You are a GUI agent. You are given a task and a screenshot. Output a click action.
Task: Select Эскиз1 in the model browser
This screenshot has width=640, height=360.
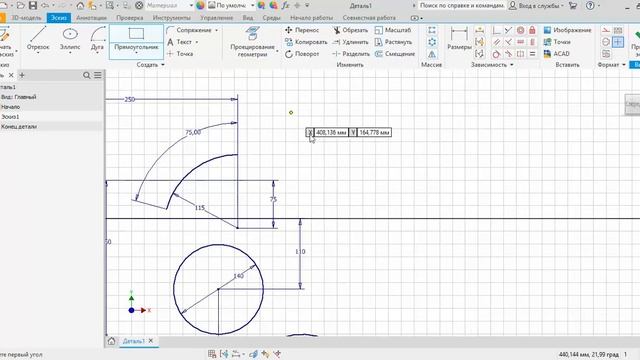tap(10, 117)
